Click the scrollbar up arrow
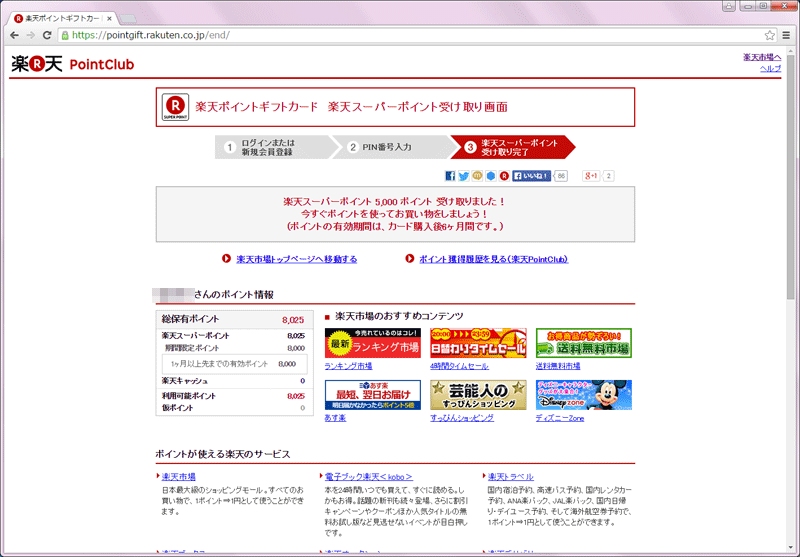 (791, 50)
